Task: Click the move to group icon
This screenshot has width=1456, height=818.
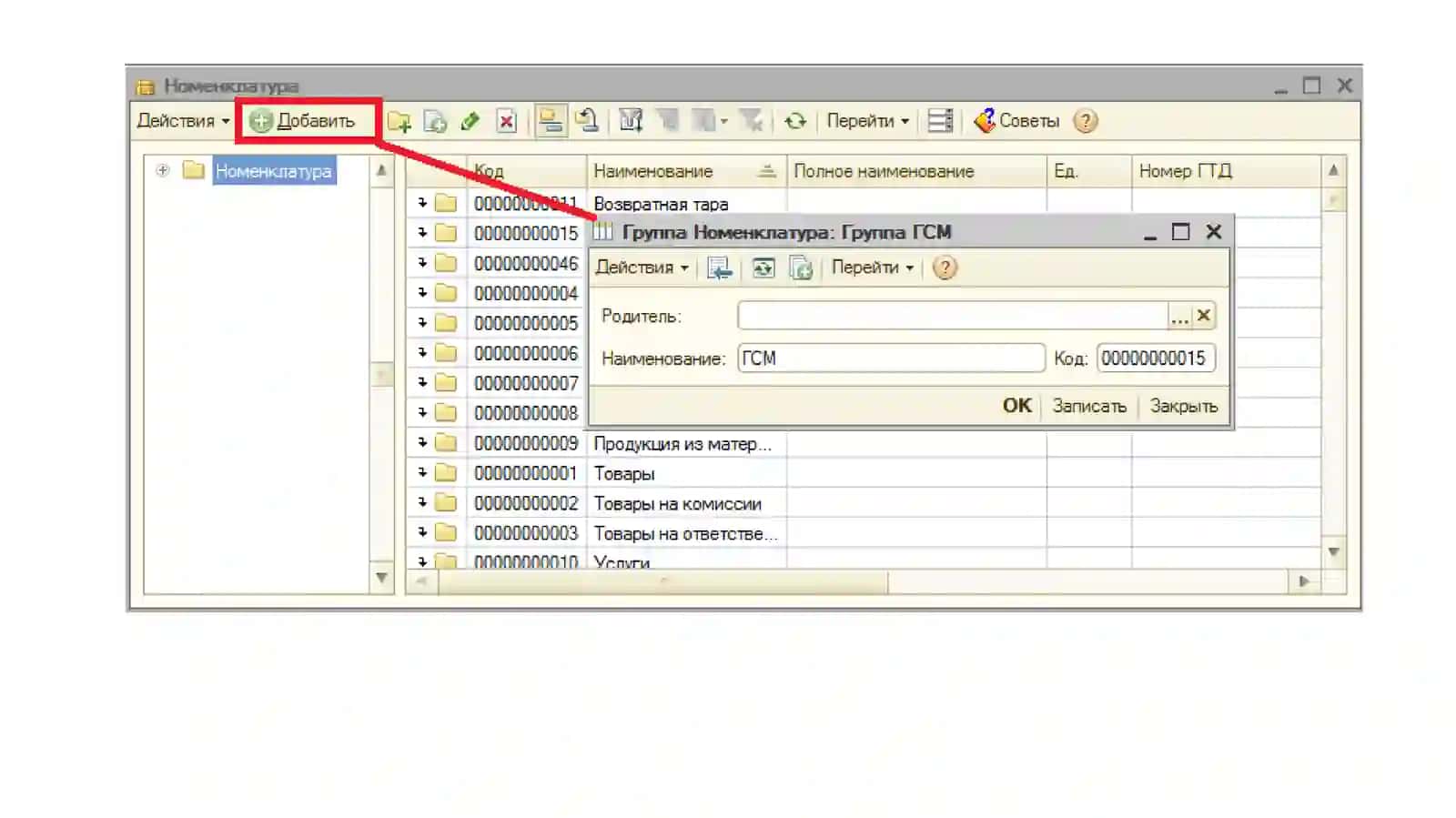Action: (x=587, y=121)
